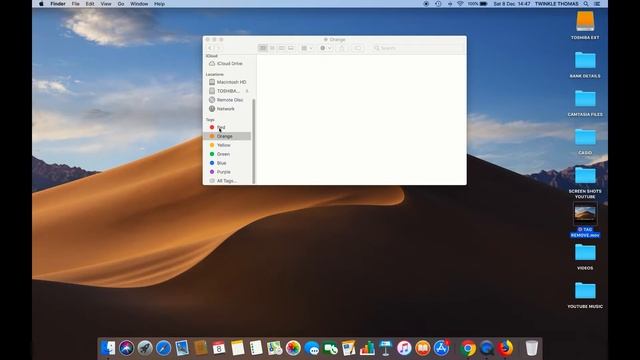Switch Finder to column view
The height and width of the screenshot is (360, 640).
282,48
